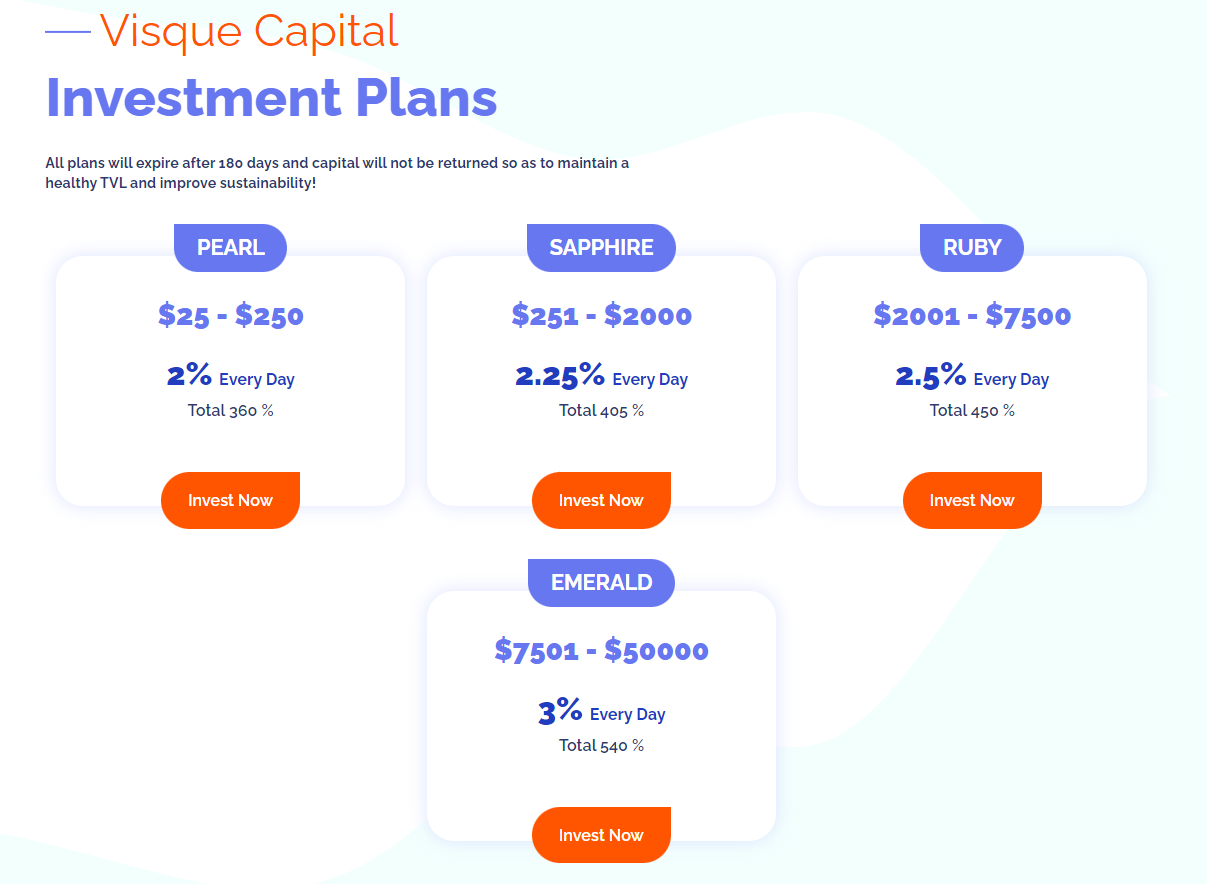This screenshot has width=1207, height=884.
Task: Click Invest Now on the Pearl plan
Action: click(230, 500)
